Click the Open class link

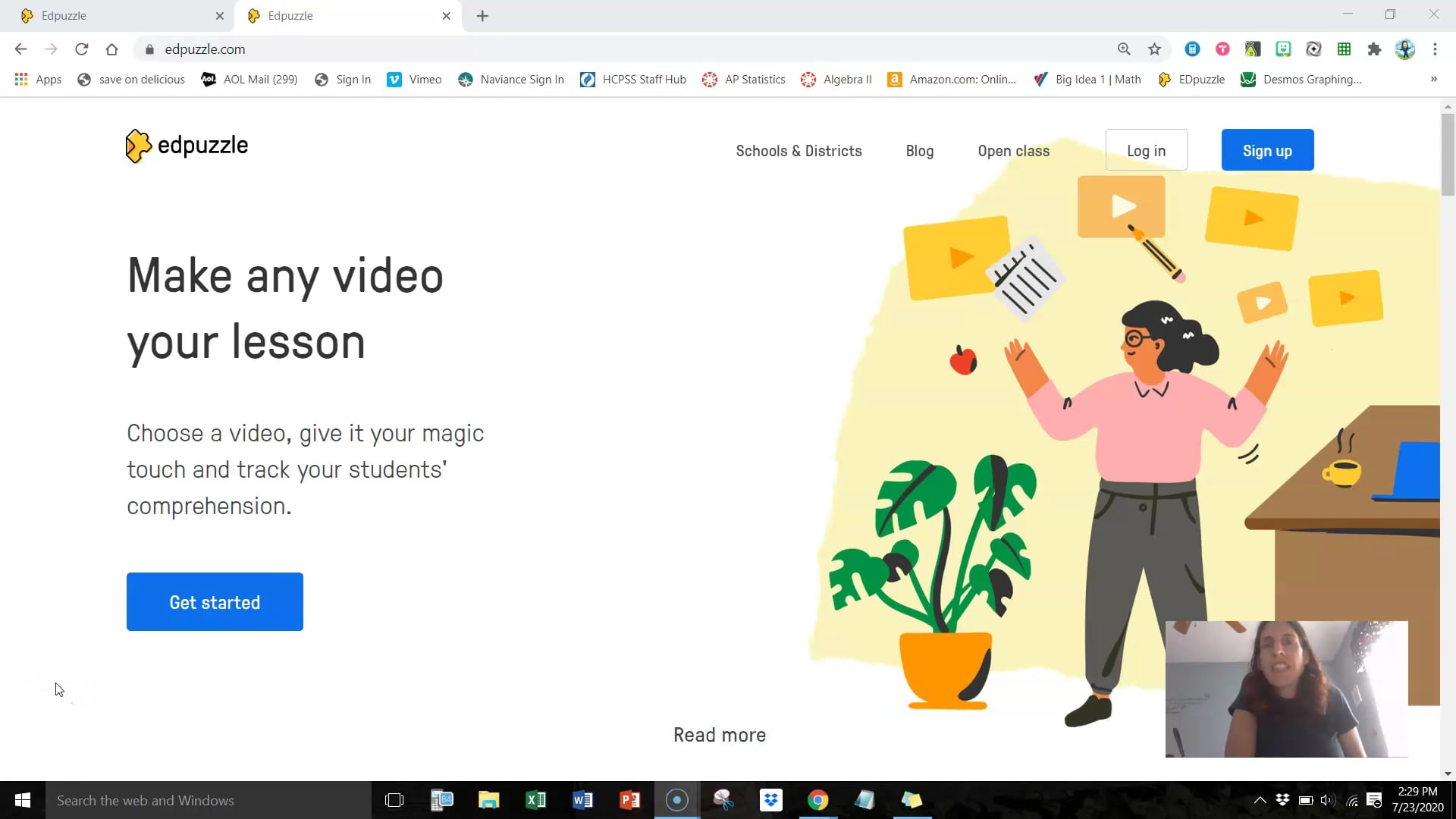(1013, 150)
